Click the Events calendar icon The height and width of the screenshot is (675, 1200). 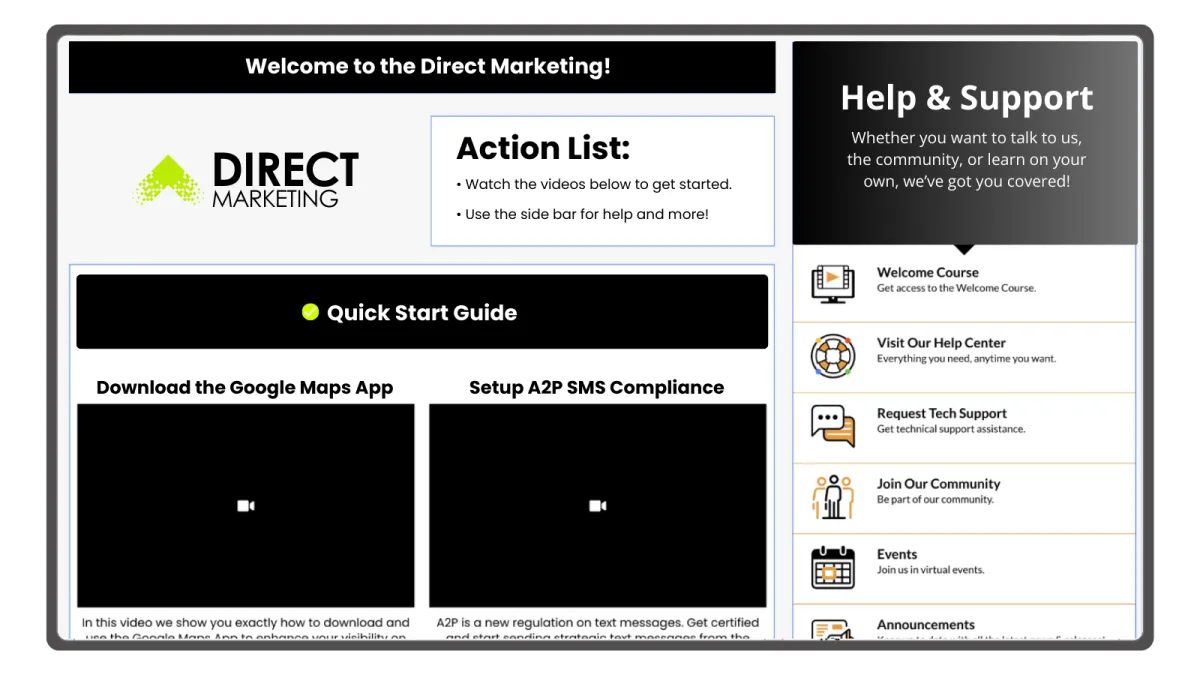click(832, 567)
